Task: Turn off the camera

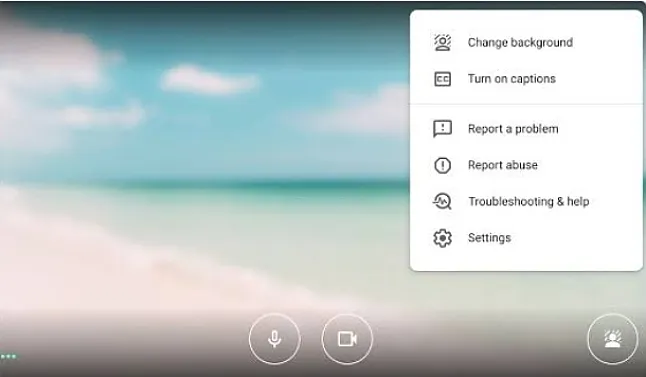Action: (x=347, y=339)
